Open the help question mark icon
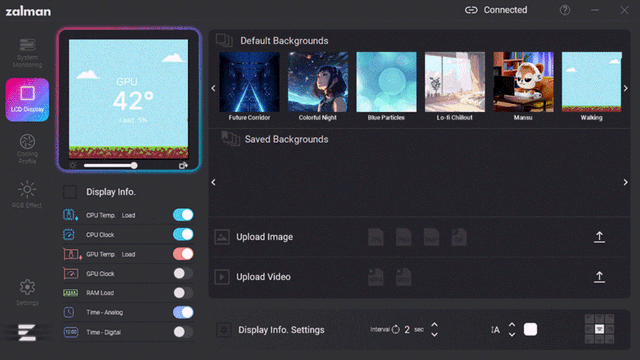 [564, 10]
